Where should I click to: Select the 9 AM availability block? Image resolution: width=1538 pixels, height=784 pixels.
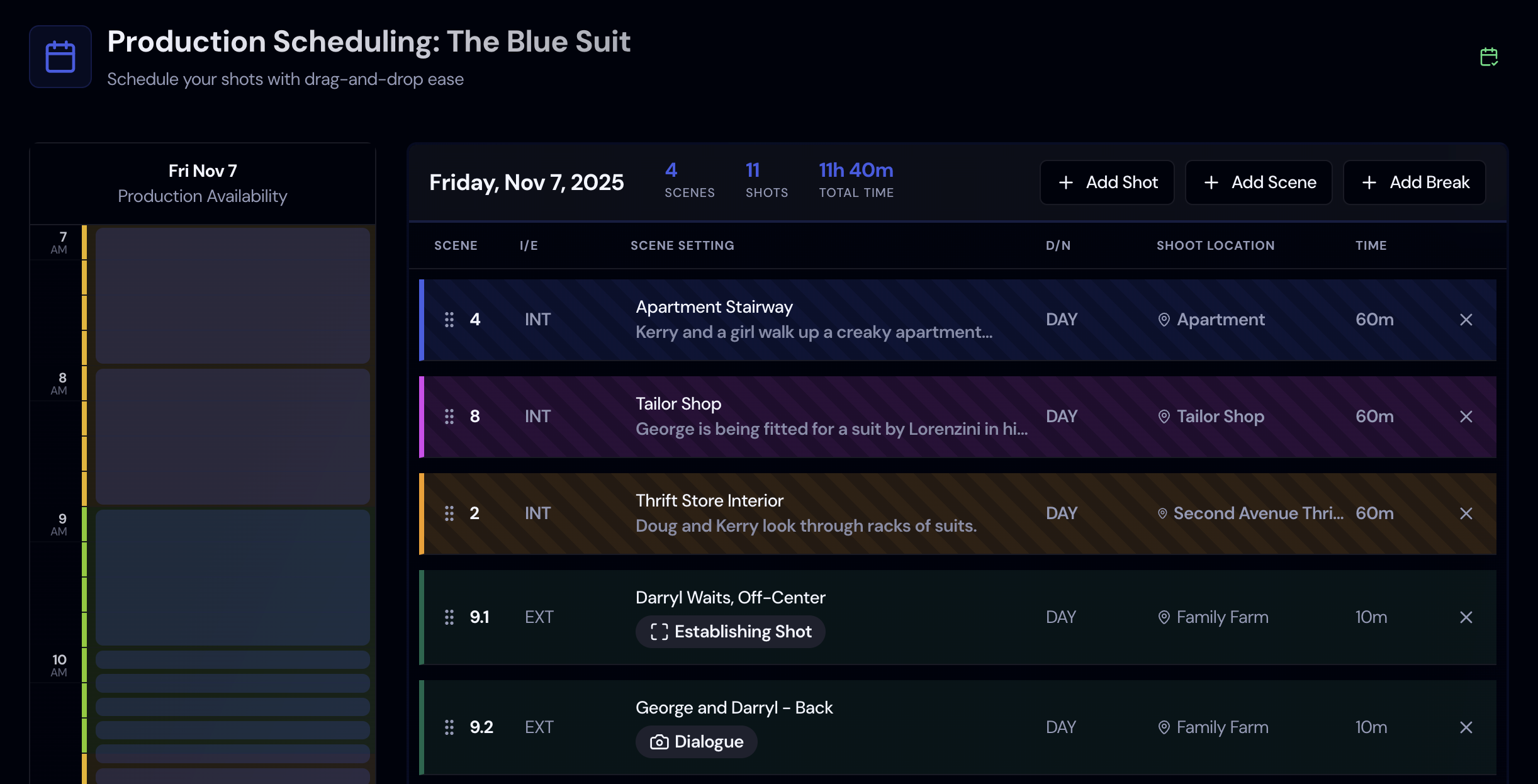point(232,578)
